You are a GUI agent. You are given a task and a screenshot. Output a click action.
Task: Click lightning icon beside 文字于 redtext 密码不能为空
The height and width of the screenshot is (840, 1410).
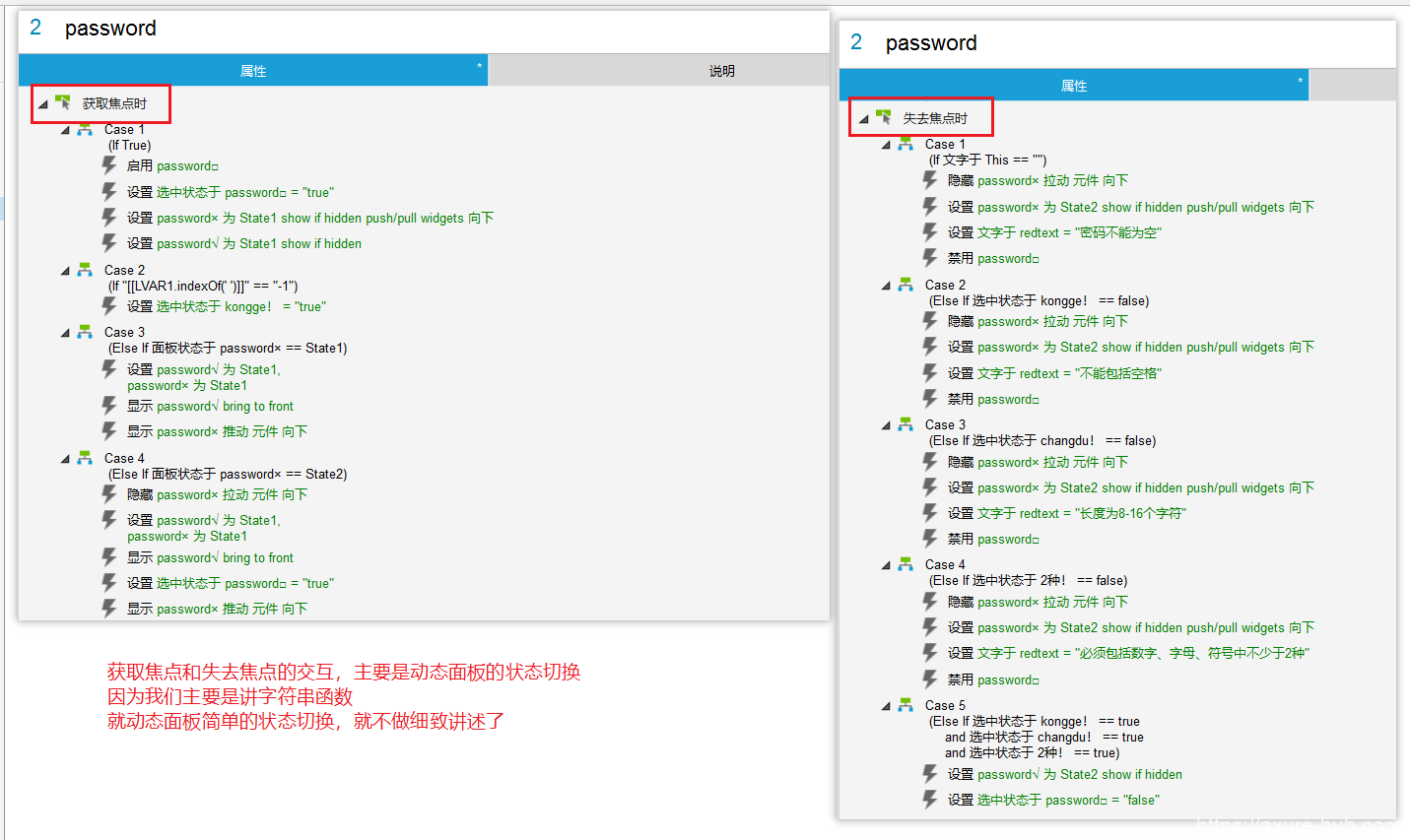pos(930,232)
